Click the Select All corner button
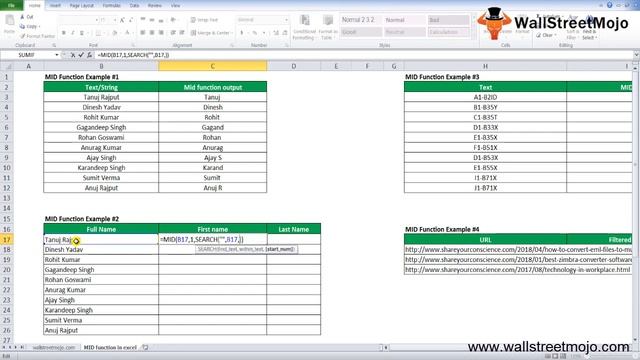The image size is (640, 360). (7, 66)
